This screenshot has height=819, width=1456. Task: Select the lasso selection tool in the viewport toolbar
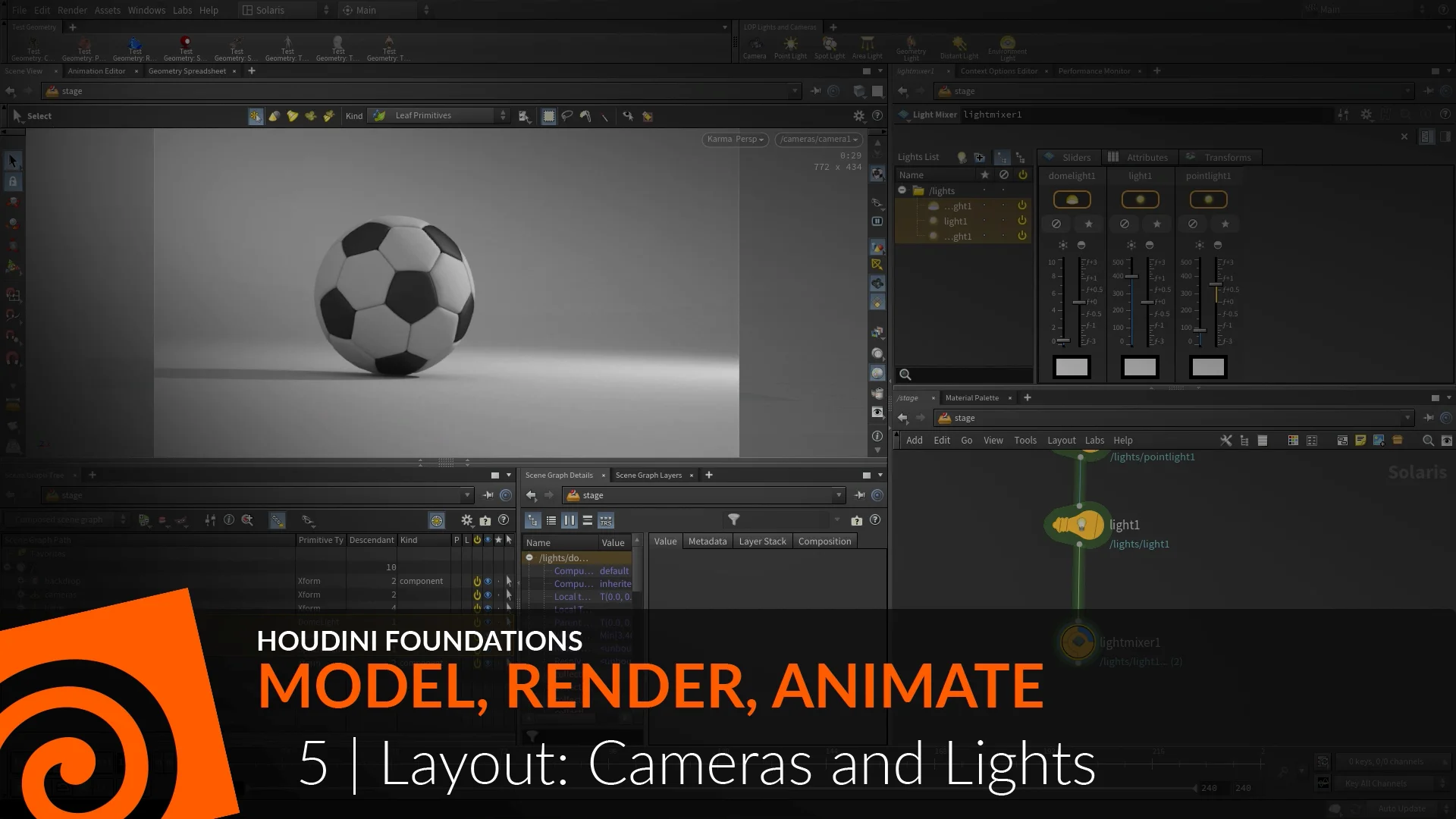567,115
